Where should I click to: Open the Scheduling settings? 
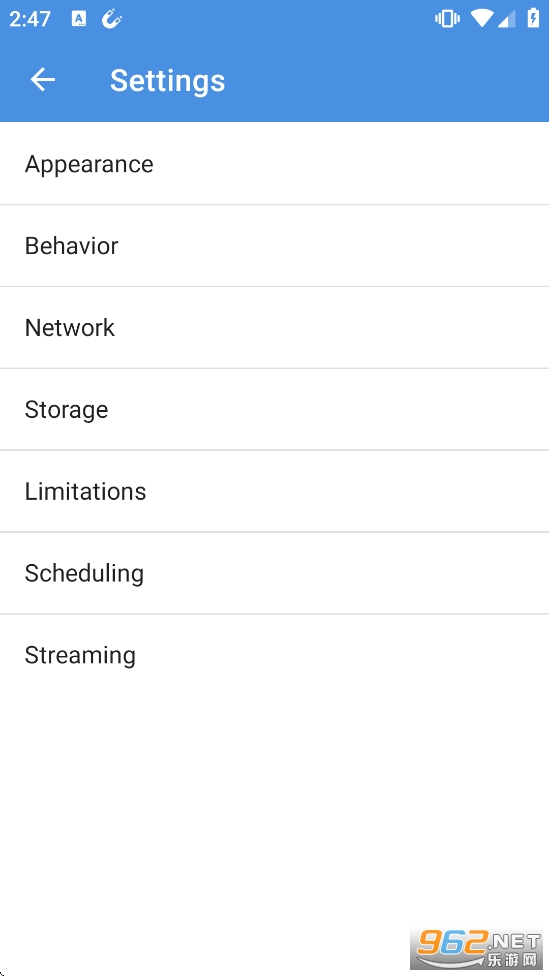point(274,573)
